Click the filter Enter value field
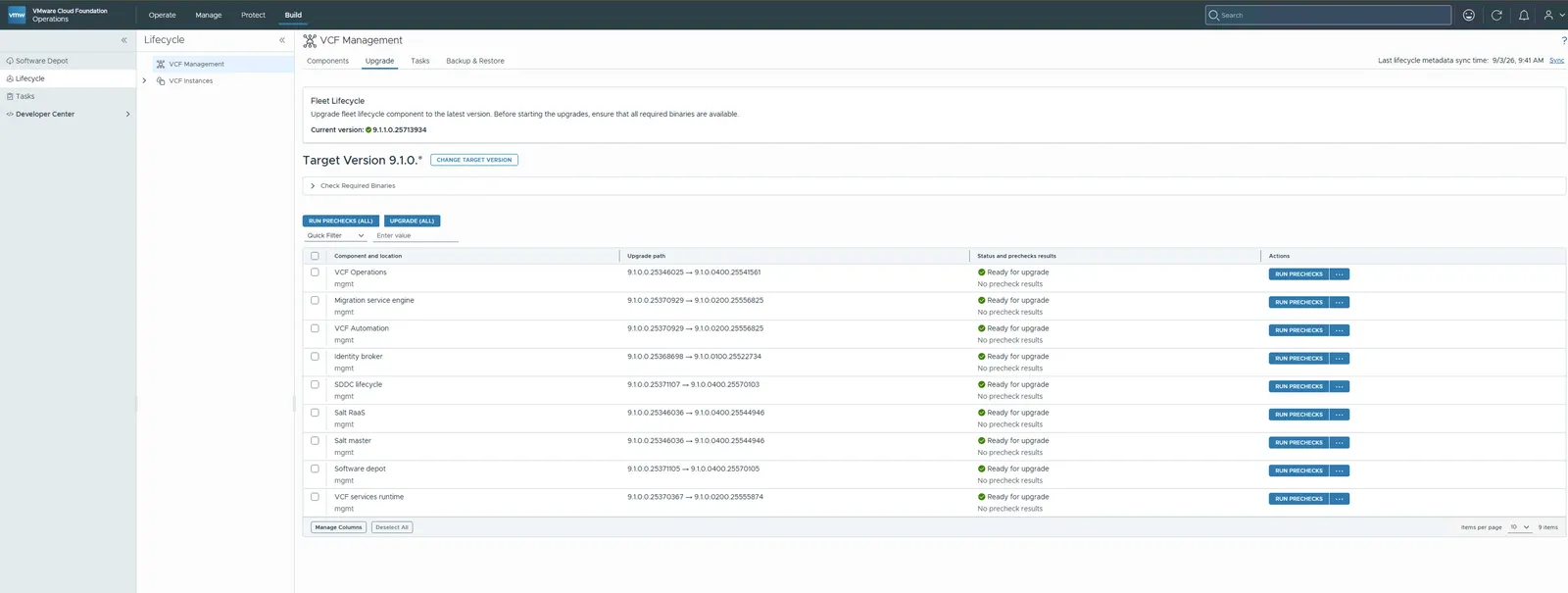1568x593 pixels. pos(416,235)
